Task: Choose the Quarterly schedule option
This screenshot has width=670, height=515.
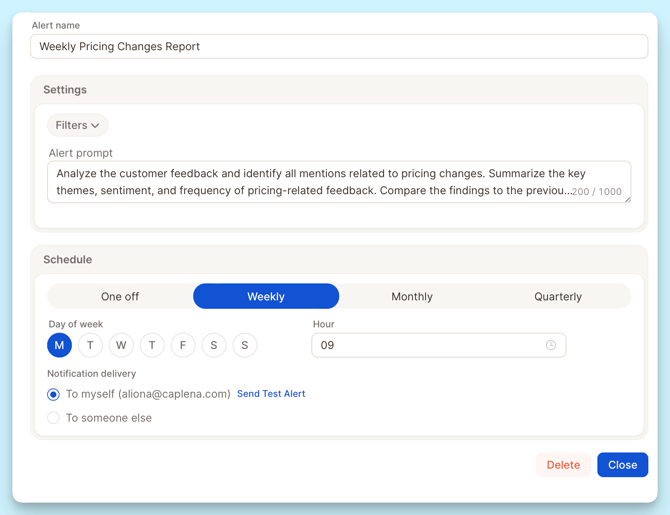Action: coord(557,296)
